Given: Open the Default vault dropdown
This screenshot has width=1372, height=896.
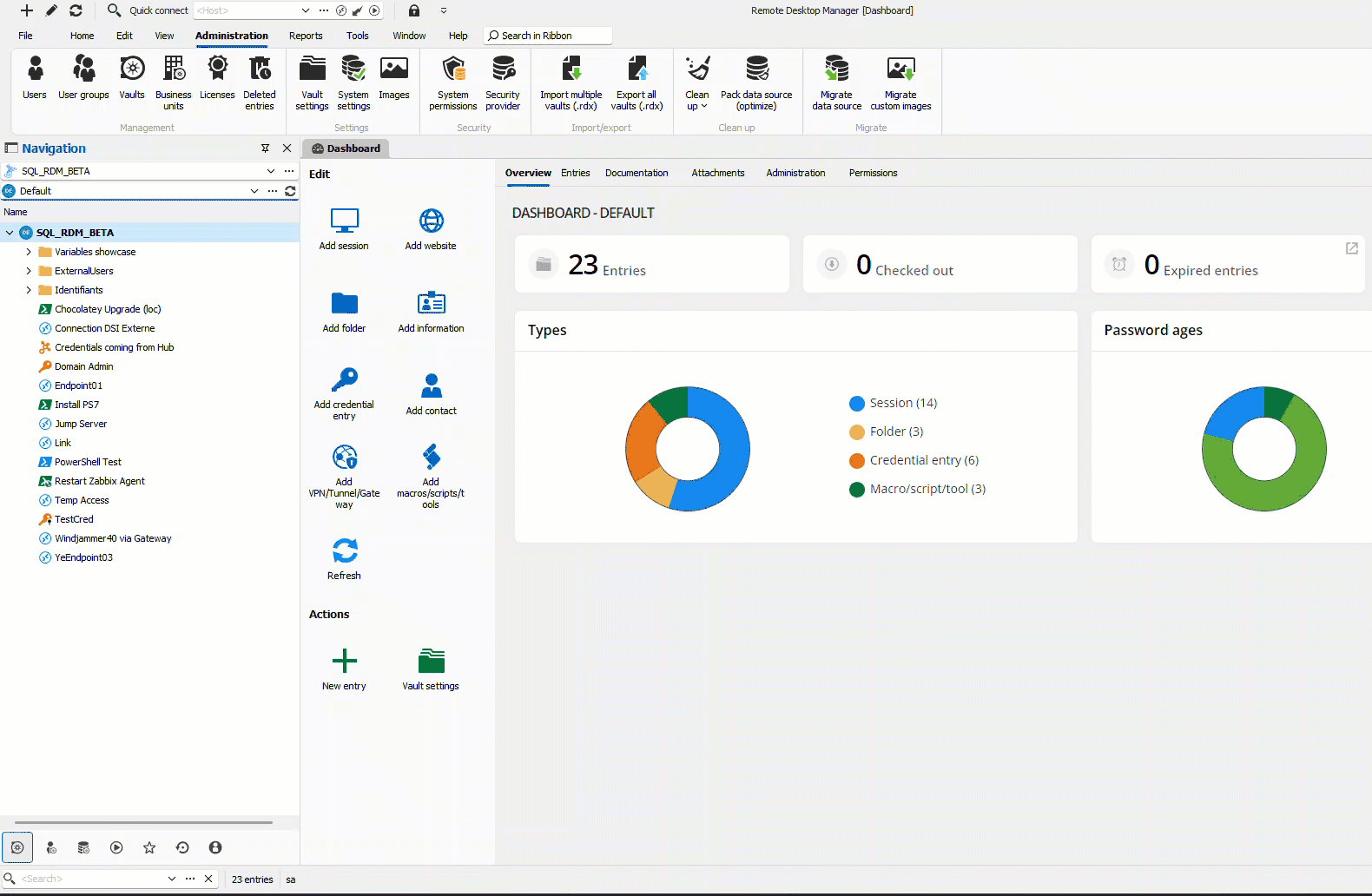Looking at the screenshot, I should [254, 191].
